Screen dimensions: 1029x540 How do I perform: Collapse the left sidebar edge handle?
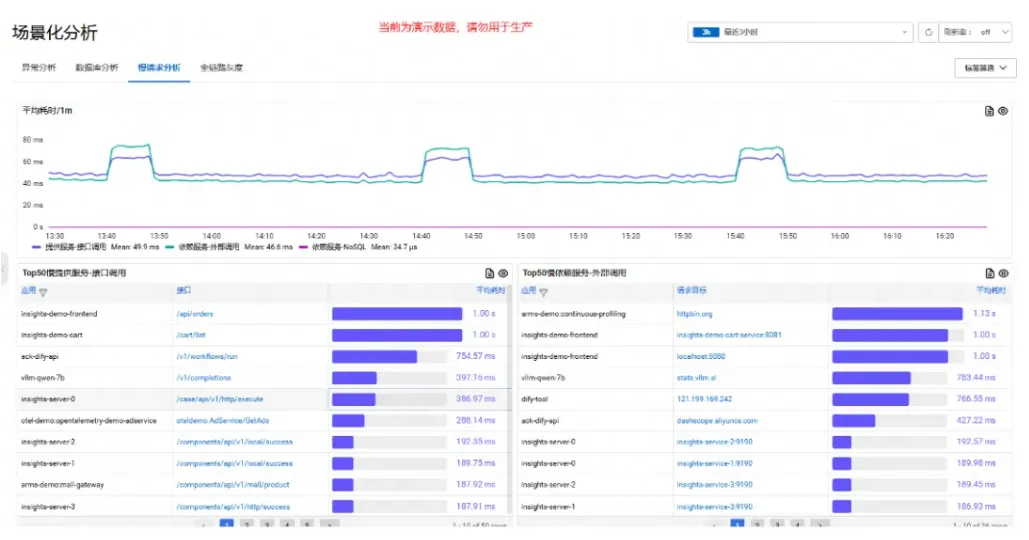(3, 268)
